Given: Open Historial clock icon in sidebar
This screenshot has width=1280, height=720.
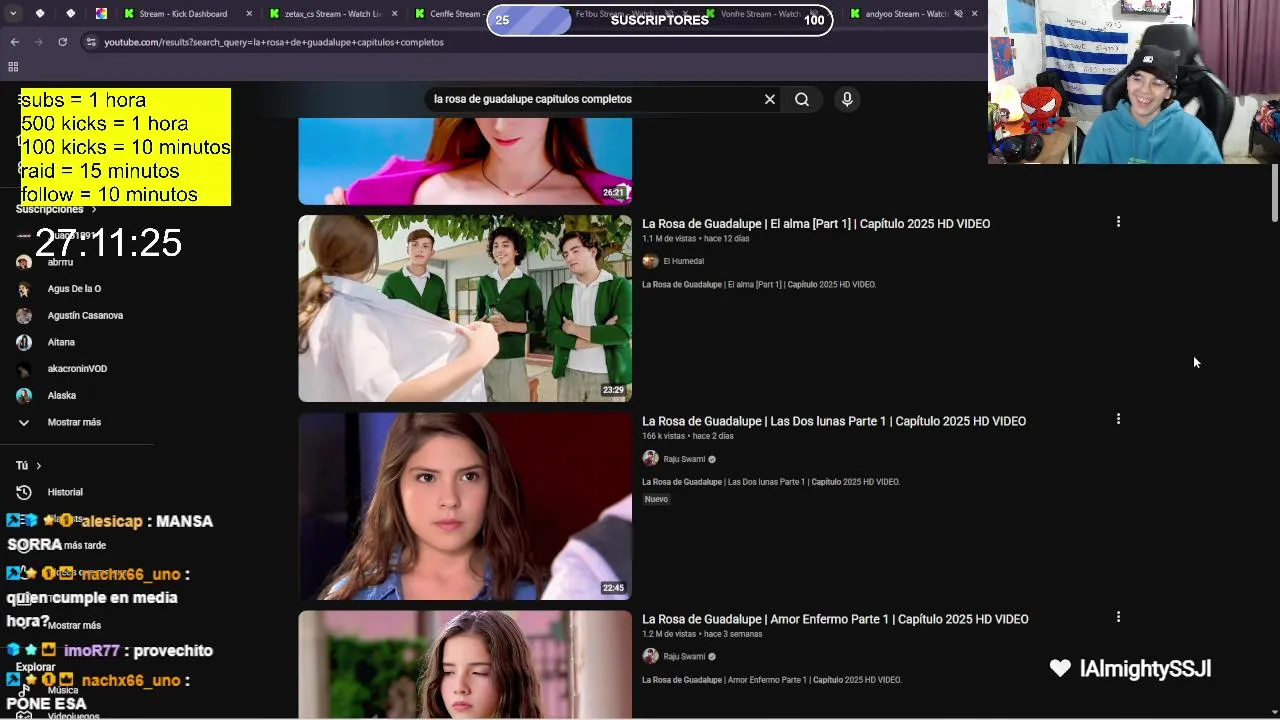Looking at the screenshot, I should [24, 492].
